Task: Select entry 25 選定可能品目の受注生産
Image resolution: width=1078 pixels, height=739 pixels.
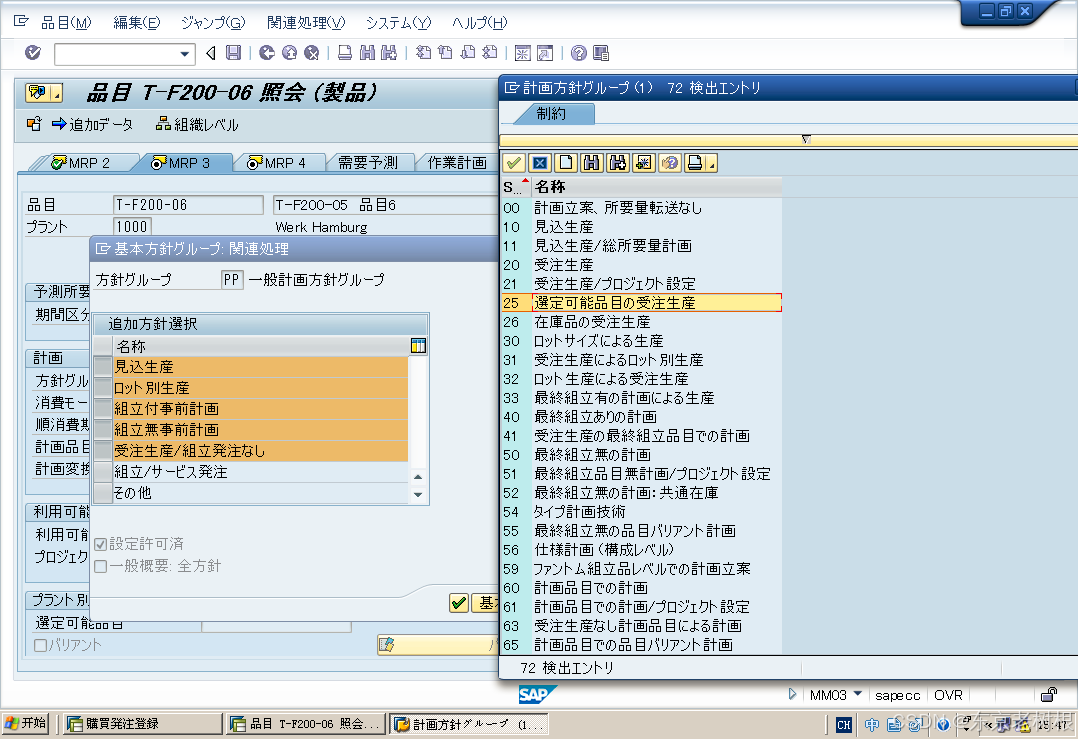Action: click(641, 302)
